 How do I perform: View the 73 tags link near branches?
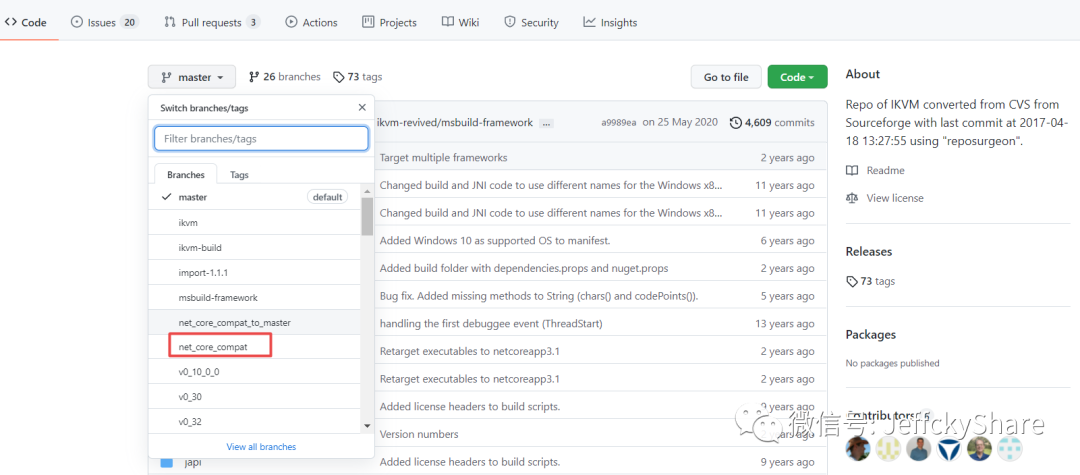click(357, 76)
